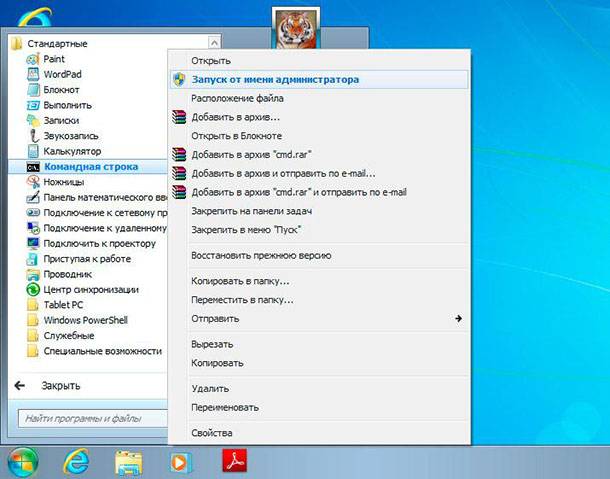The image size is (610, 479).
Task: Choose Открыть в Блокноте
Action: 319,136
